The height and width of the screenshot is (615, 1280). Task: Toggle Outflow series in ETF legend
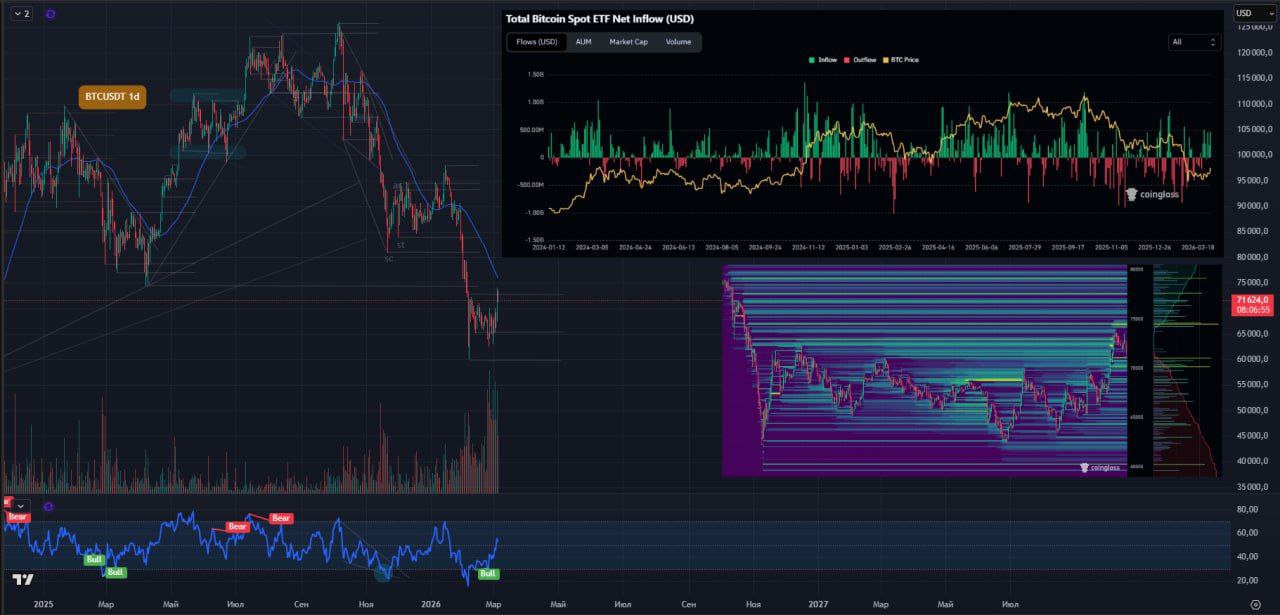tap(860, 60)
